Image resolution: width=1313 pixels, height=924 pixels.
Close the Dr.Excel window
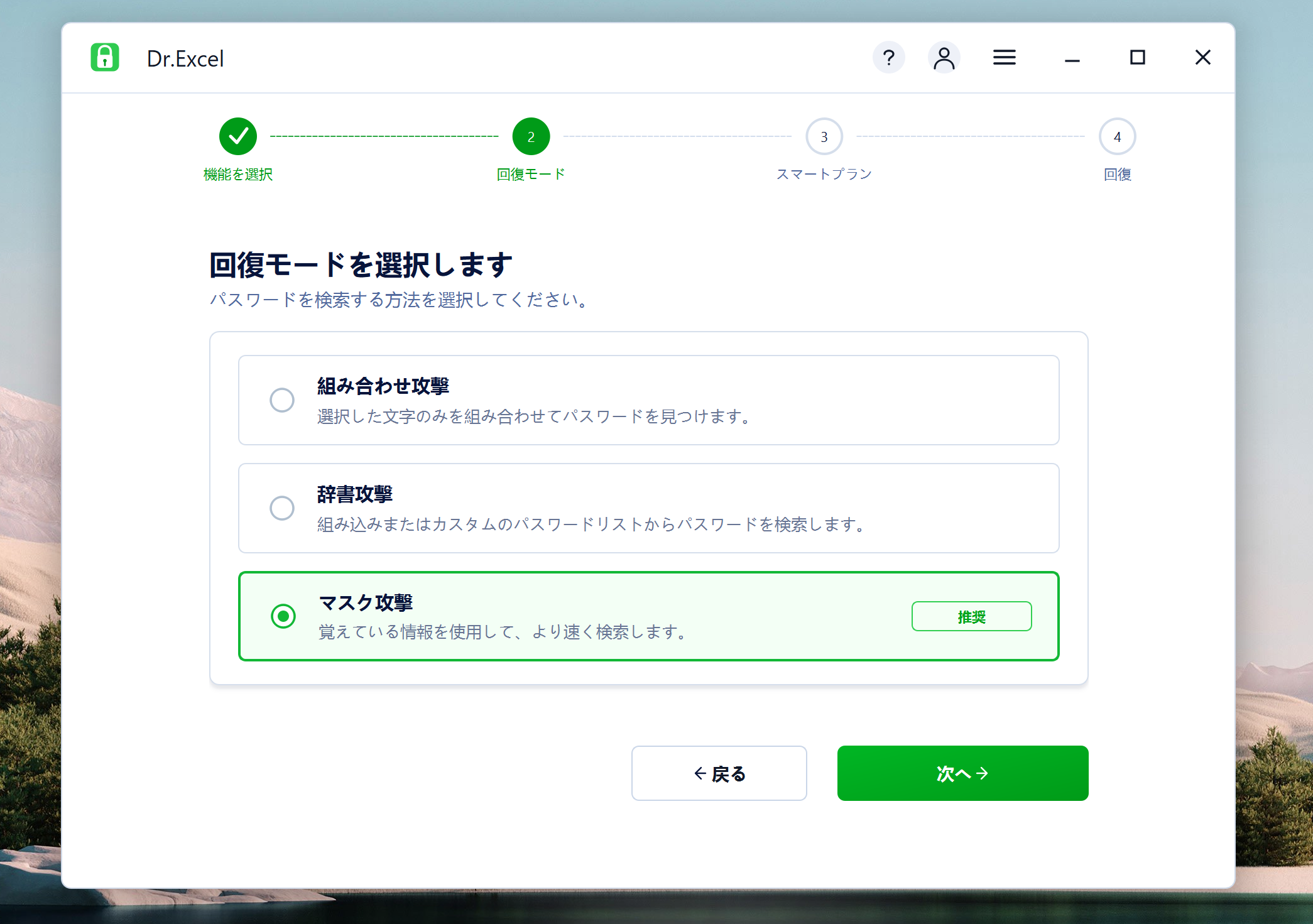(1202, 58)
